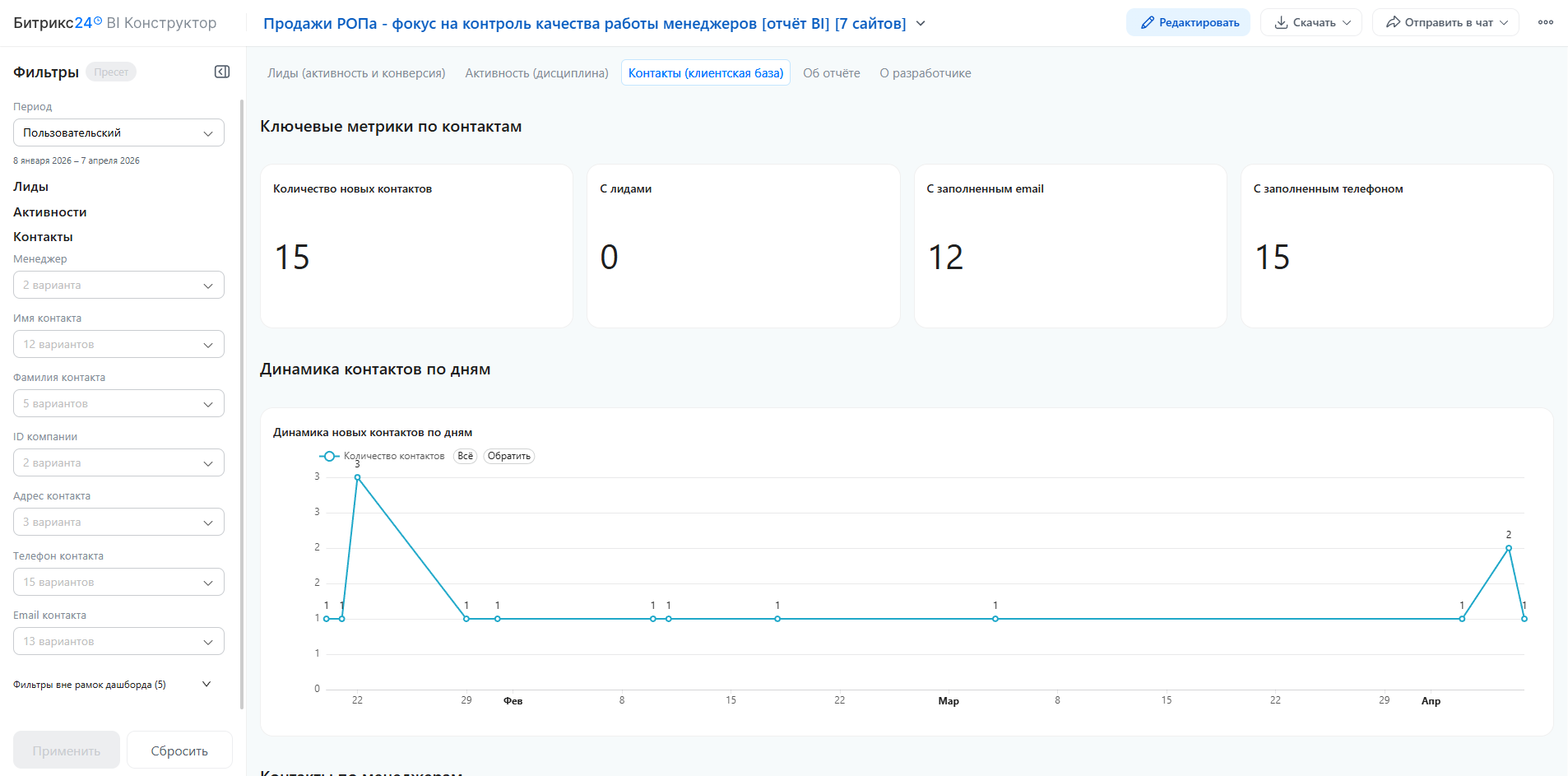Expand the report title chevron
The image size is (1568, 776).
(921, 24)
